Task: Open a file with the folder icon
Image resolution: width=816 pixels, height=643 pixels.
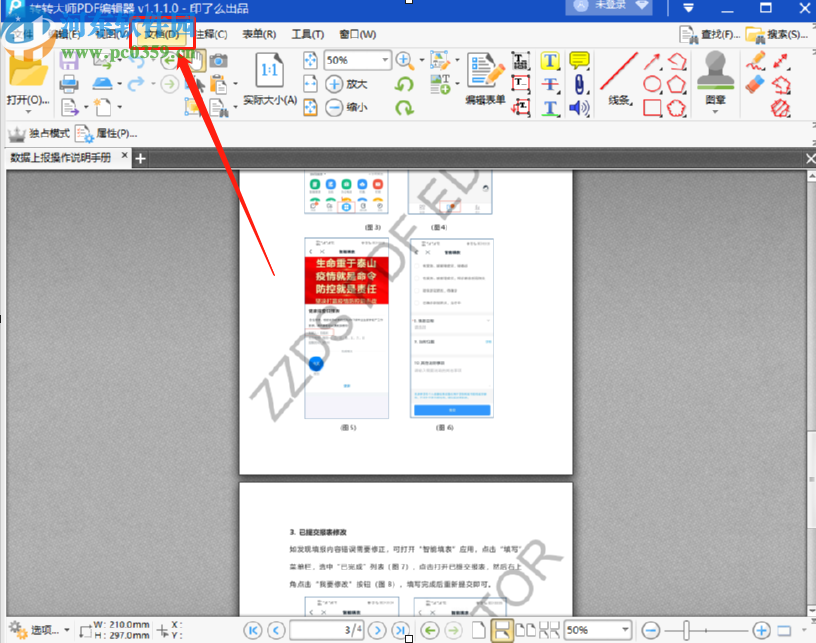Action: point(28,73)
